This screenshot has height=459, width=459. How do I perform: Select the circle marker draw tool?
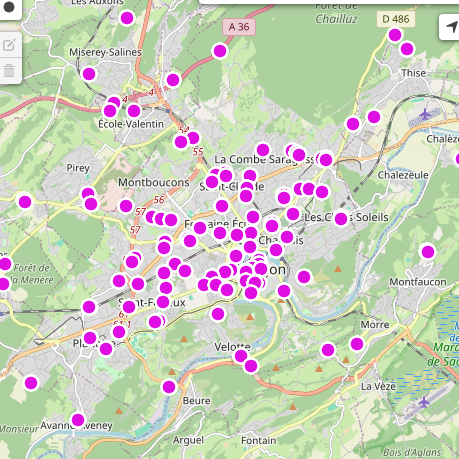pos(9,7)
